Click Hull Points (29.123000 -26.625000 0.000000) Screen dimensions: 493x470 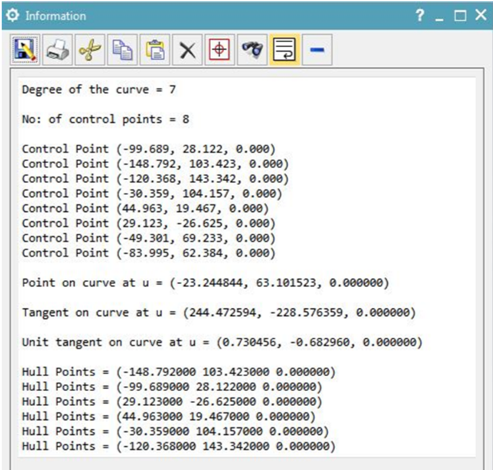tap(172, 401)
